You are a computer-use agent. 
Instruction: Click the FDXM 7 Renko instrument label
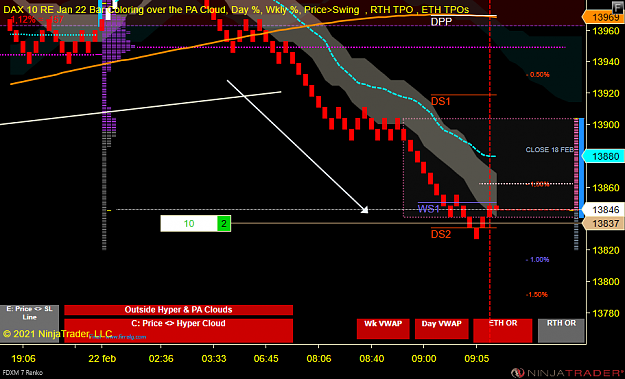click(x=22, y=373)
